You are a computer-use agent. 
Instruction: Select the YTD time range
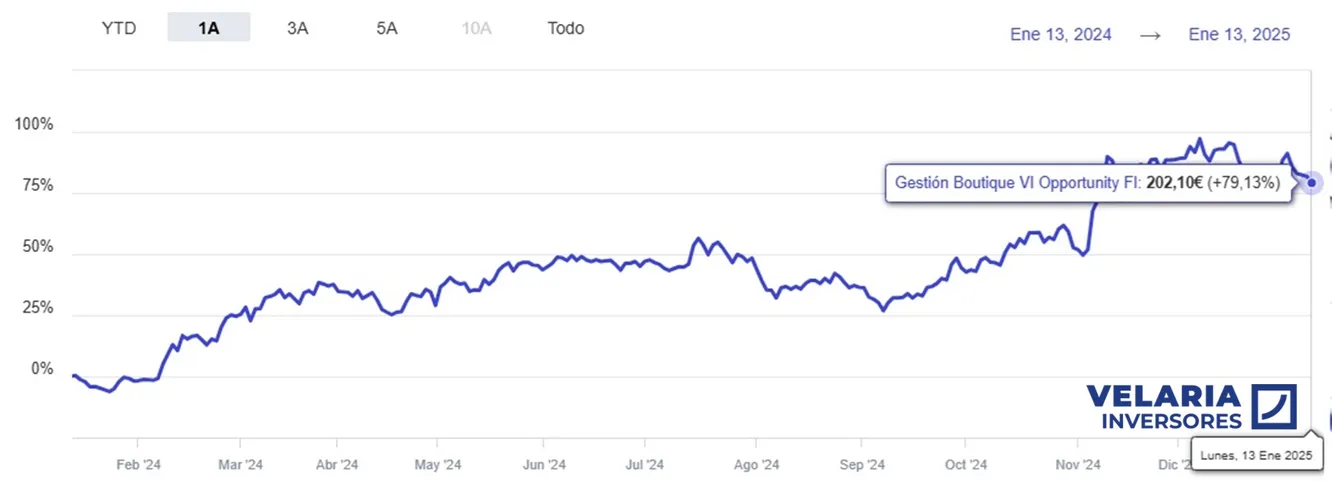[118, 28]
